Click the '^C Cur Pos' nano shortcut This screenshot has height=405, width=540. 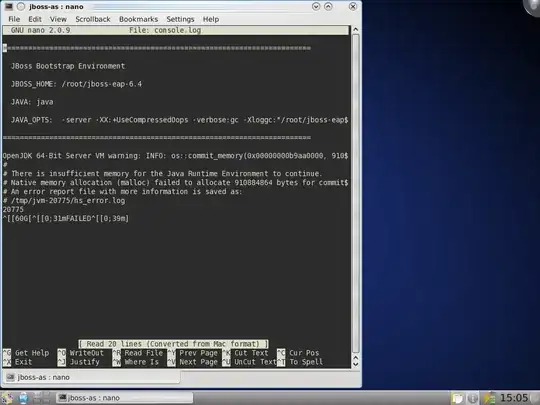point(298,353)
